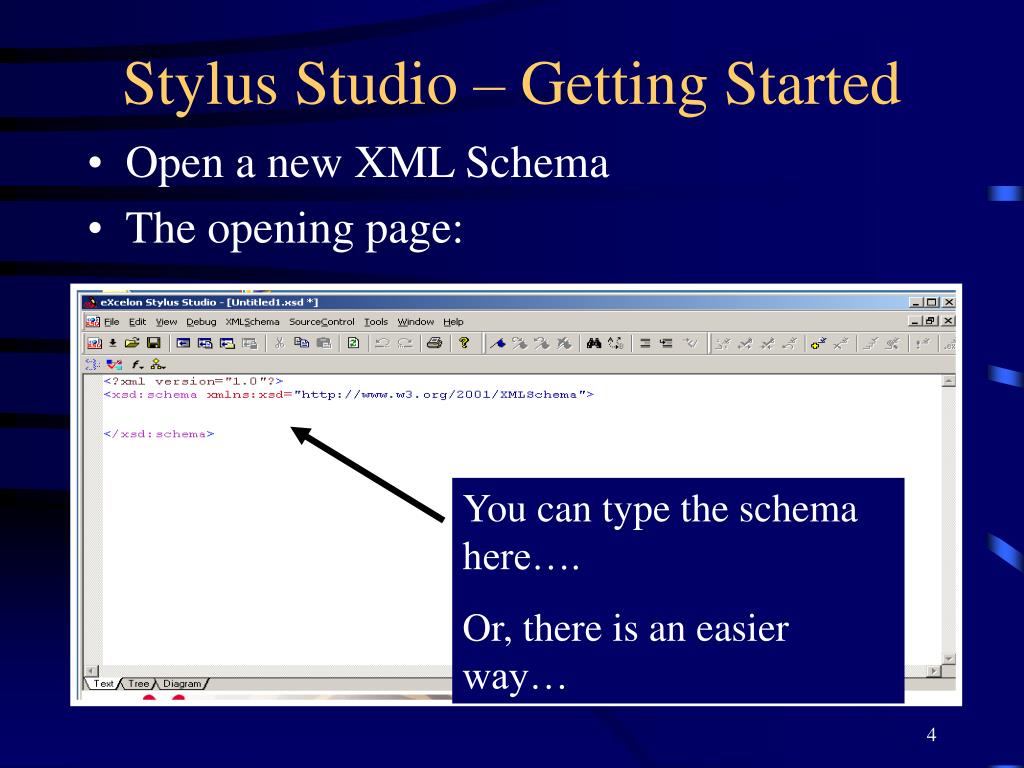Open the Window menu

click(x=415, y=322)
